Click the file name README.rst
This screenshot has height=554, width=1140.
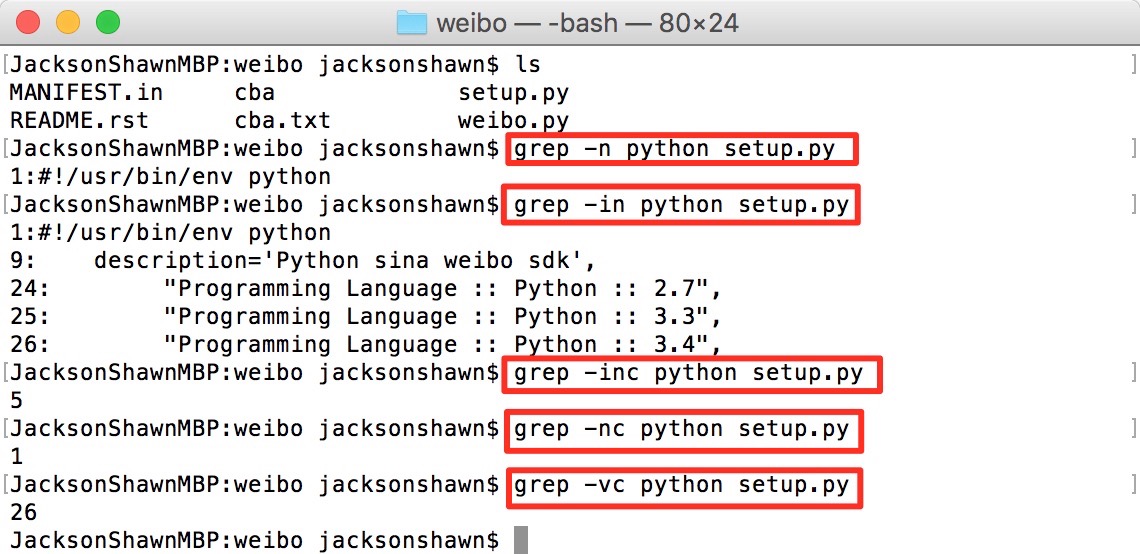[x=79, y=120]
